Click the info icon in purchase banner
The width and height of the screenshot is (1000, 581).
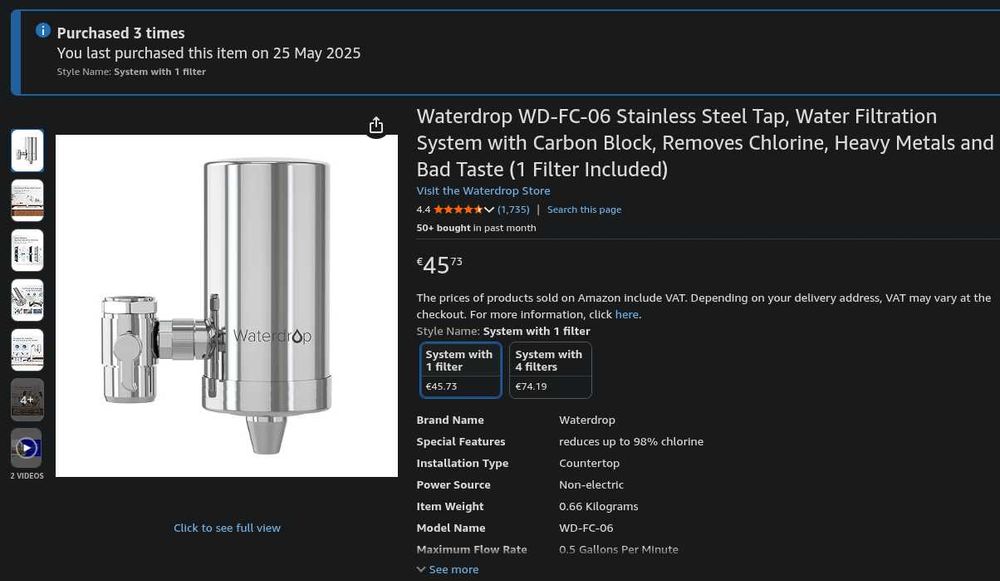click(x=43, y=31)
